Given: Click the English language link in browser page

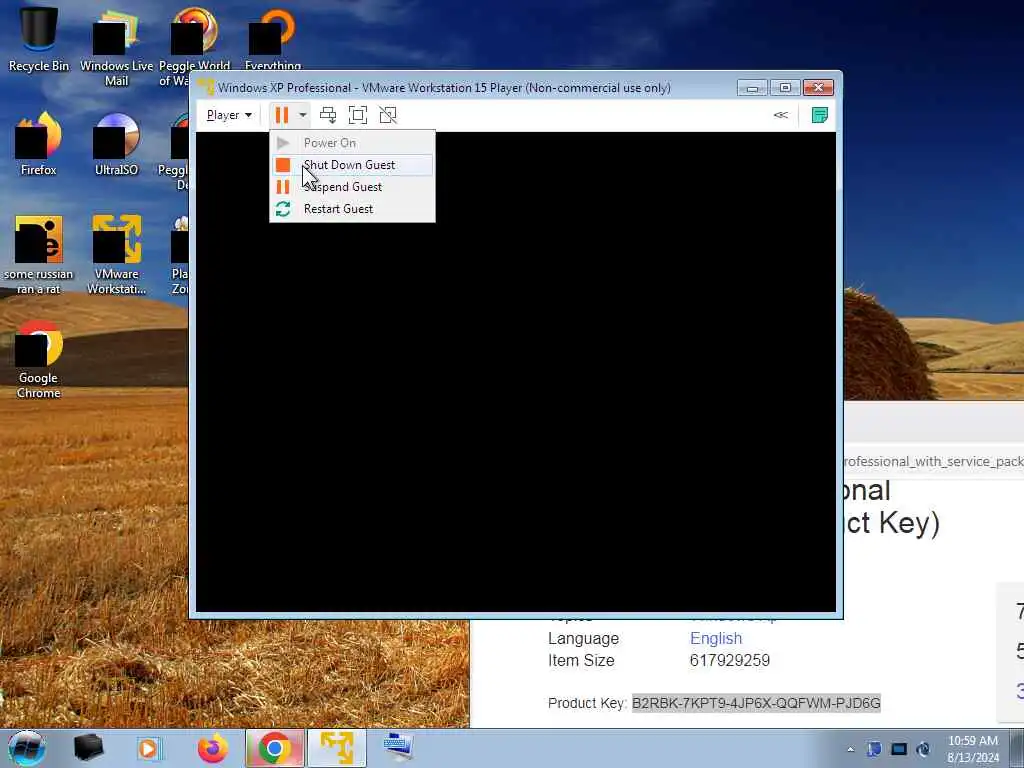Looking at the screenshot, I should point(716,638).
